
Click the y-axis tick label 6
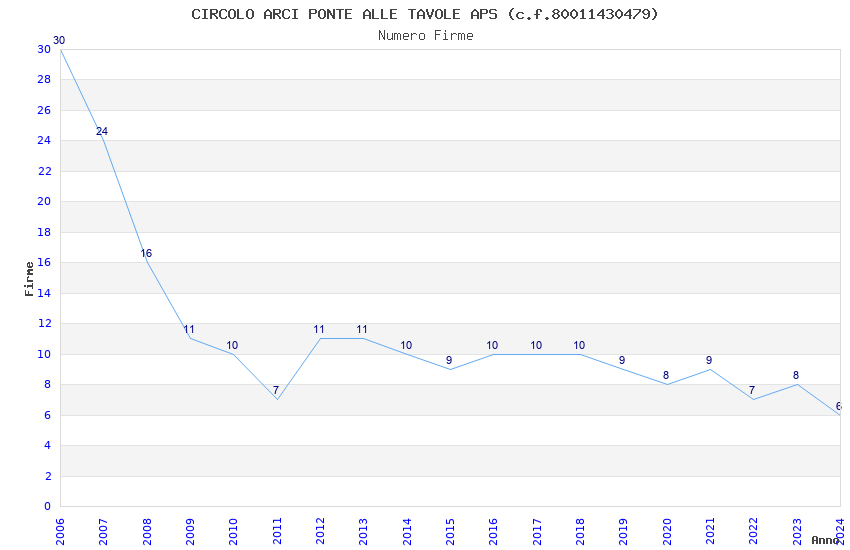(x=48, y=415)
